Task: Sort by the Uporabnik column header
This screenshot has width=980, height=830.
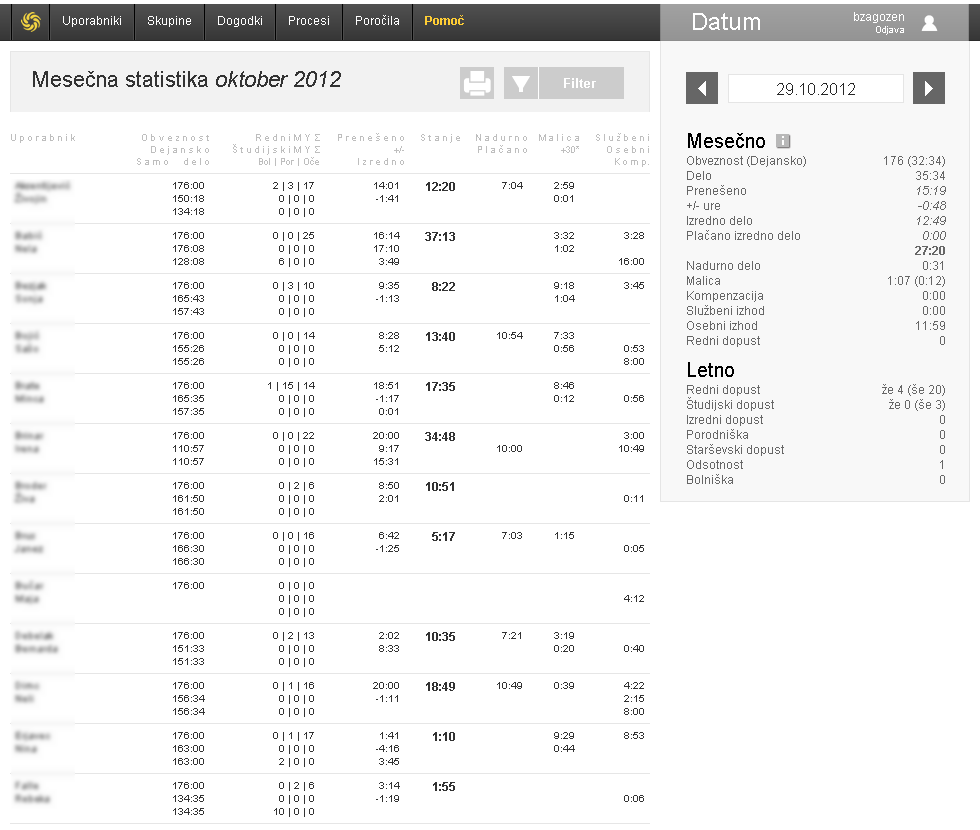Action: pos(42,137)
